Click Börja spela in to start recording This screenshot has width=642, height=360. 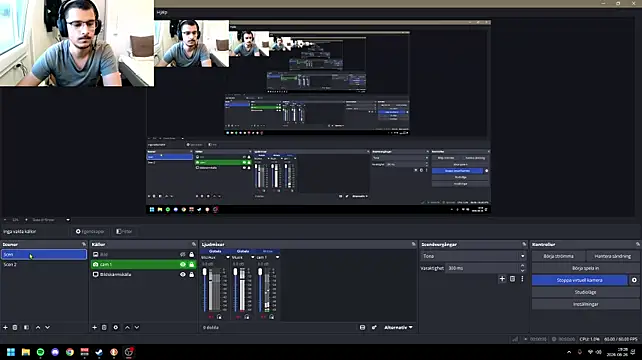click(x=585, y=268)
